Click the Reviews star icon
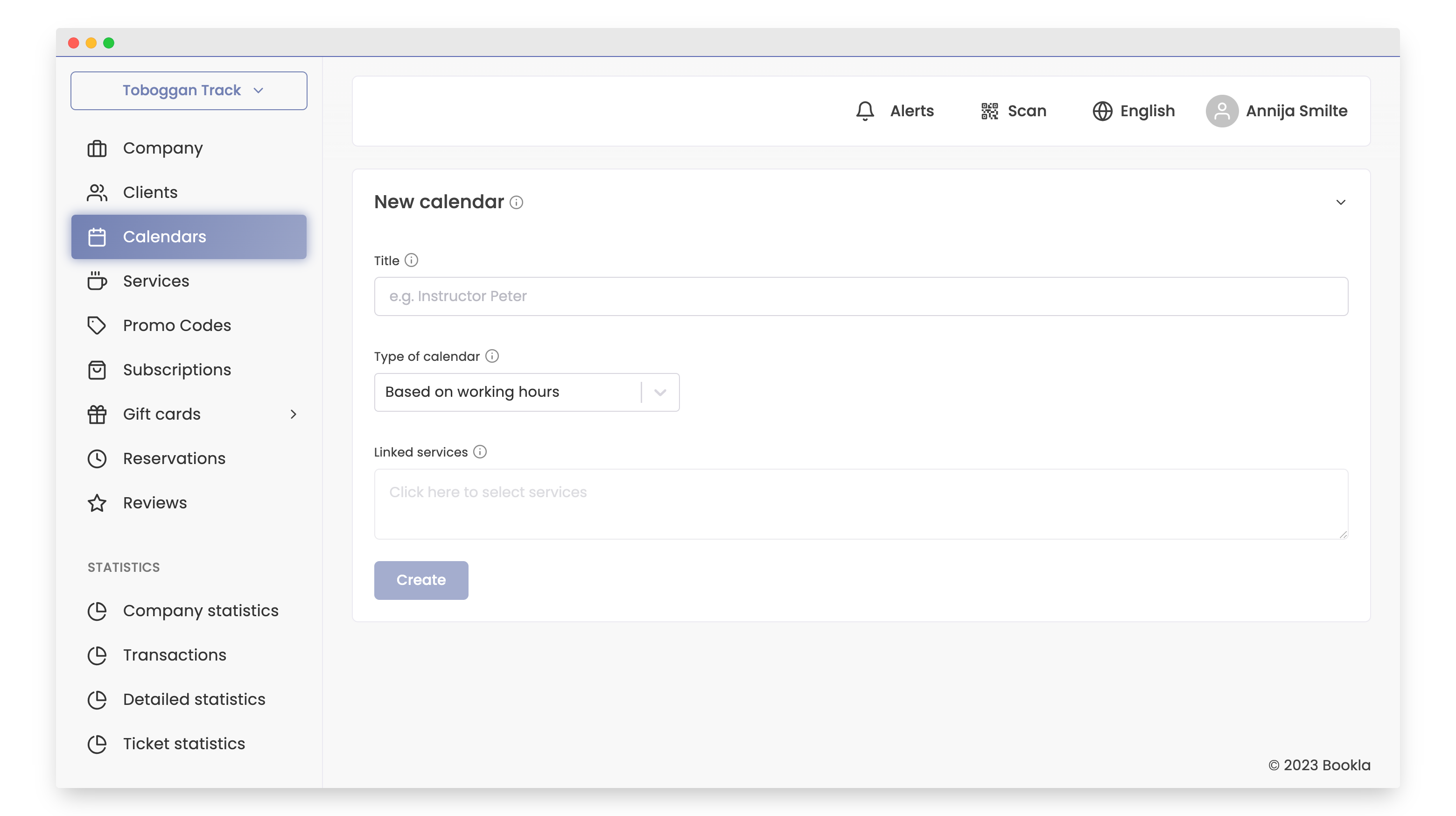This screenshot has width=1456, height=816. pos(97,502)
